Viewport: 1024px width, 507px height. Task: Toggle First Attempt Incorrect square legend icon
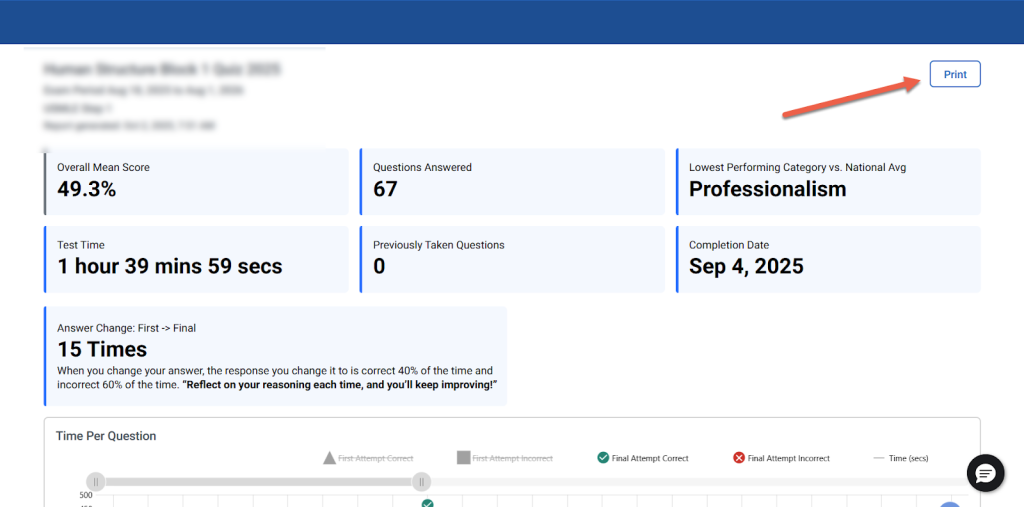pyautogui.click(x=463, y=458)
